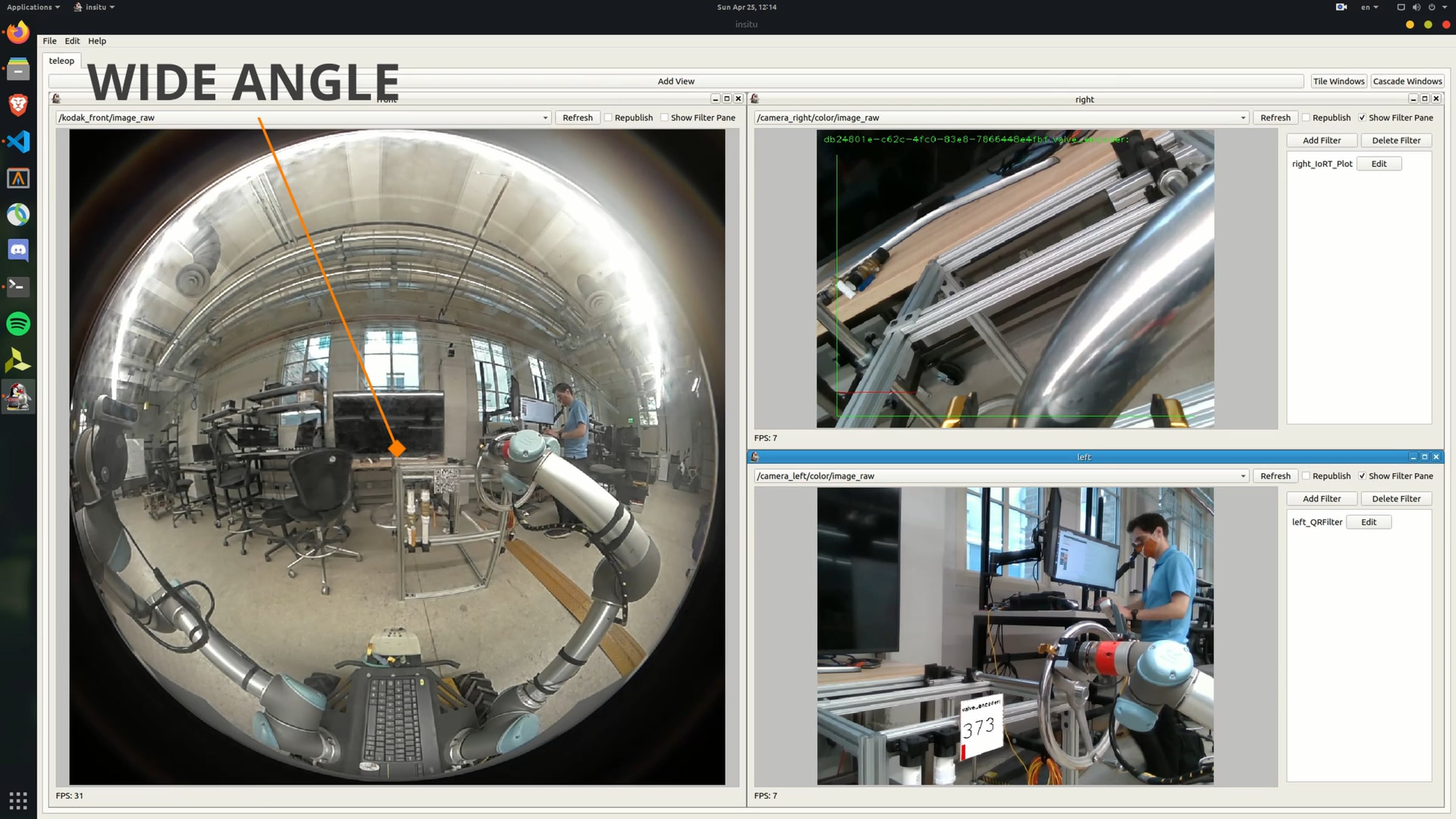Expand the /kodak_front/image_raw topic dropdown
The image size is (1456, 819).
pos(545,118)
